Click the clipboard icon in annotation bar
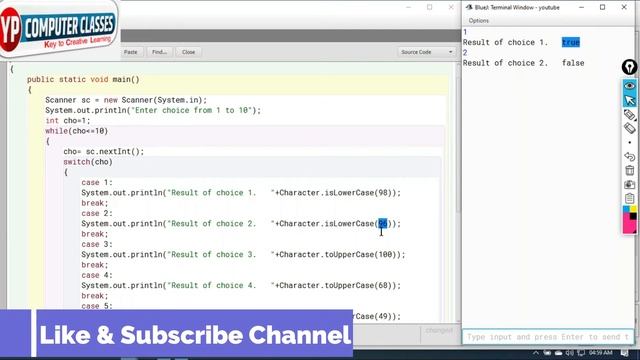Viewport: 640px width, 360px height. [x=629, y=198]
